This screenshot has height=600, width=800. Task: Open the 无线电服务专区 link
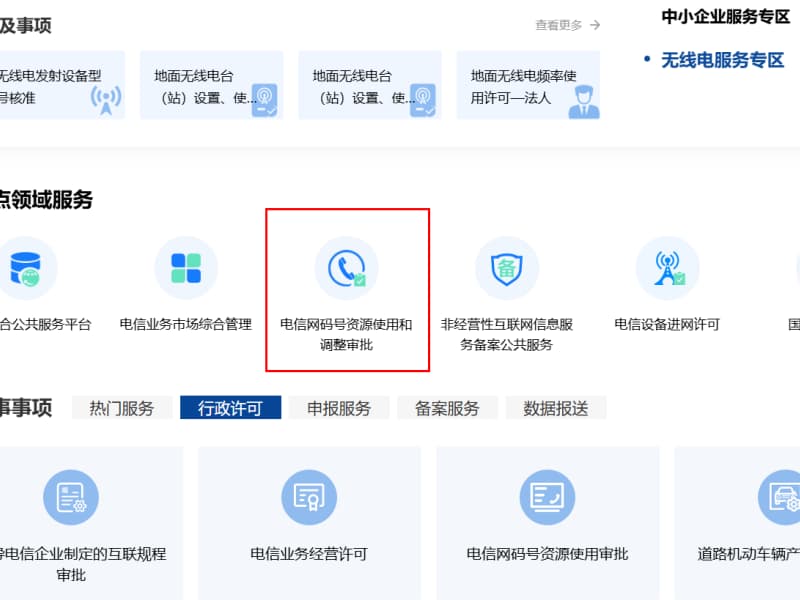(722, 60)
